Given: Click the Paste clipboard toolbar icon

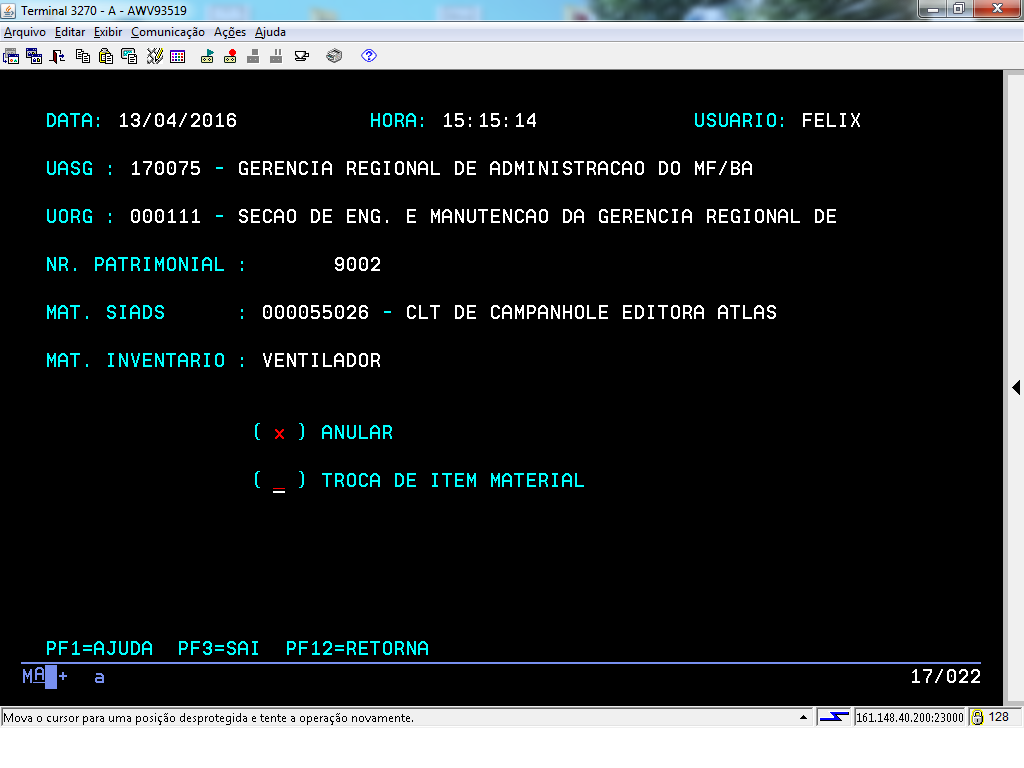Looking at the screenshot, I should (x=106, y=56).
